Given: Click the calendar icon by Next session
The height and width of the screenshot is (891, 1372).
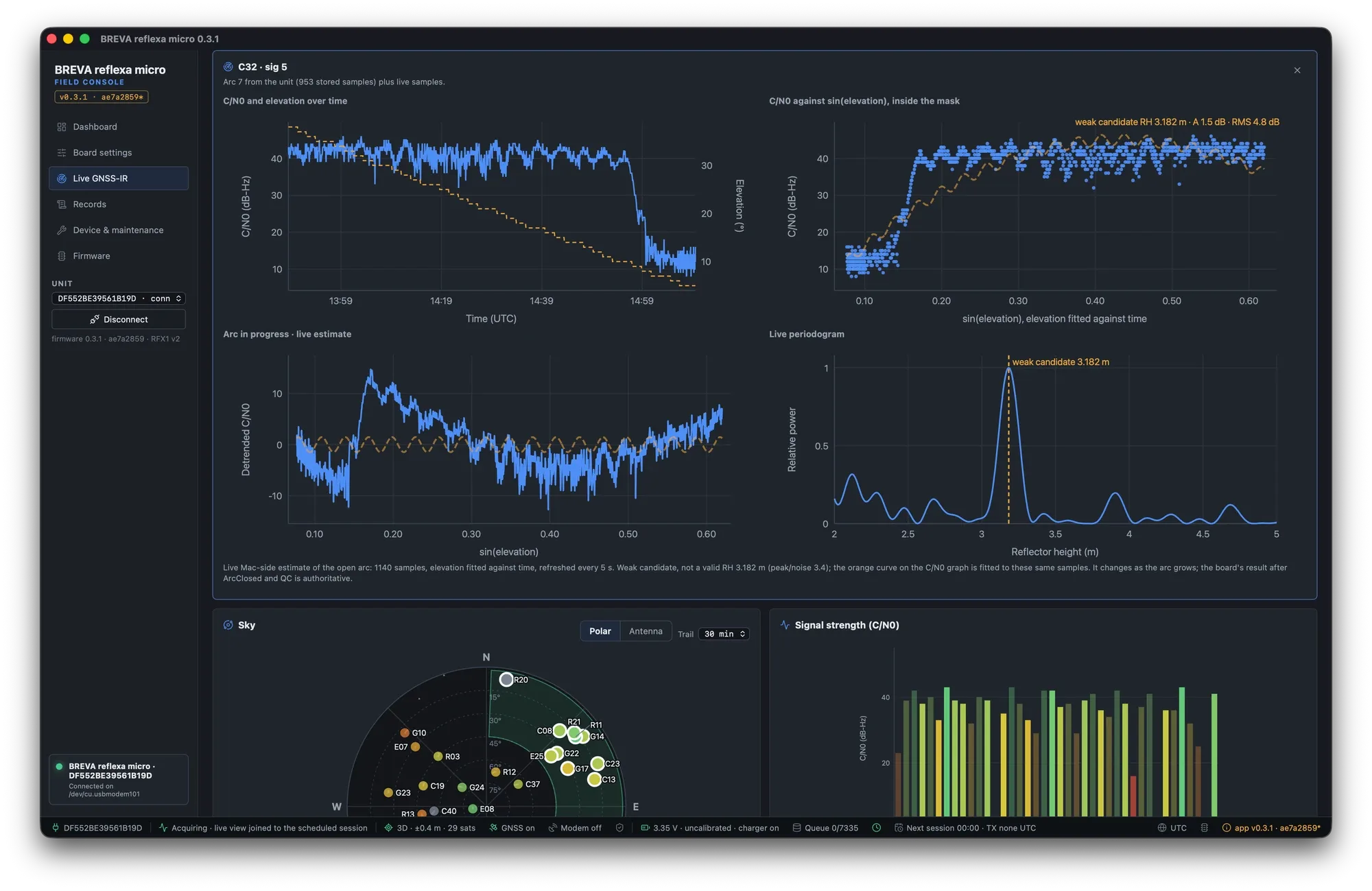Looking at the screenshot, I should [898, 828].
